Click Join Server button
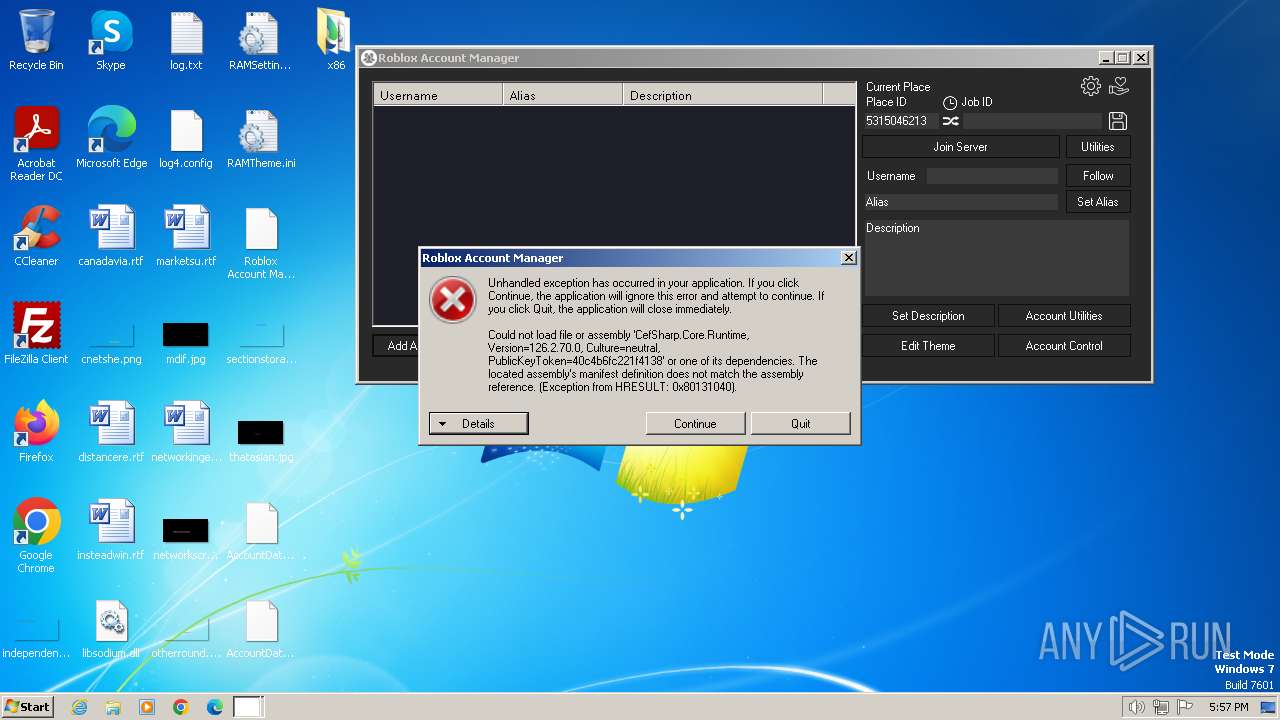 point(960,147)
